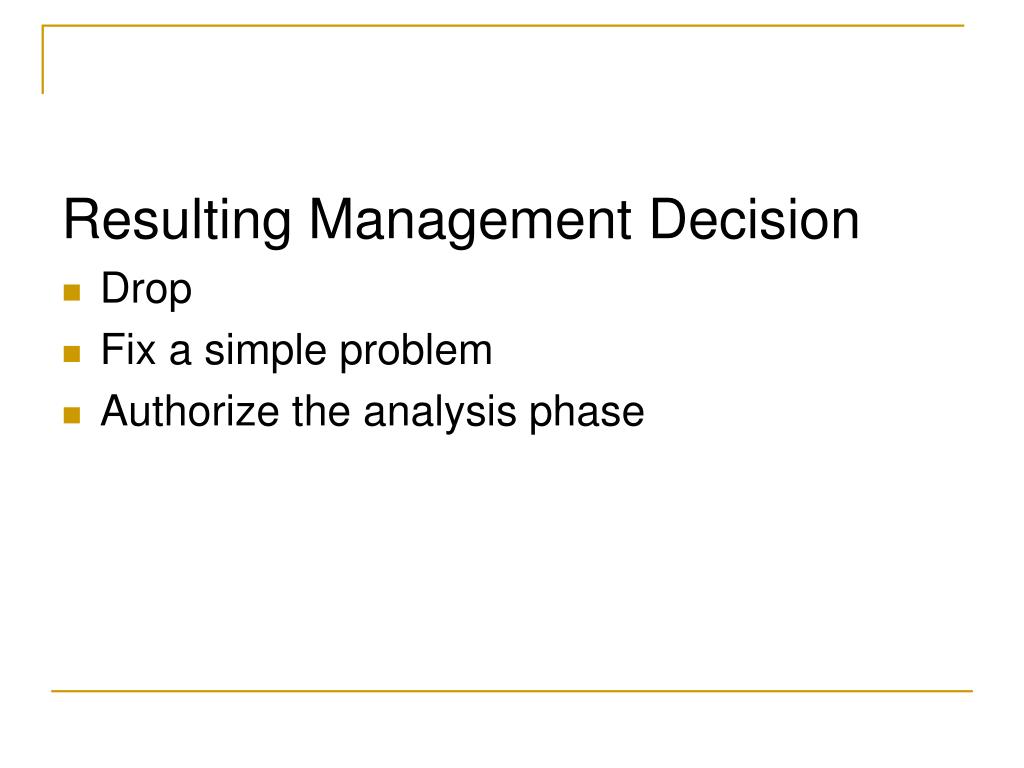The width and height of the screenshot is (1024, 768).
Task: Click the gold bullet beside Authorize the analysis phase
Action: click(72, 415)
